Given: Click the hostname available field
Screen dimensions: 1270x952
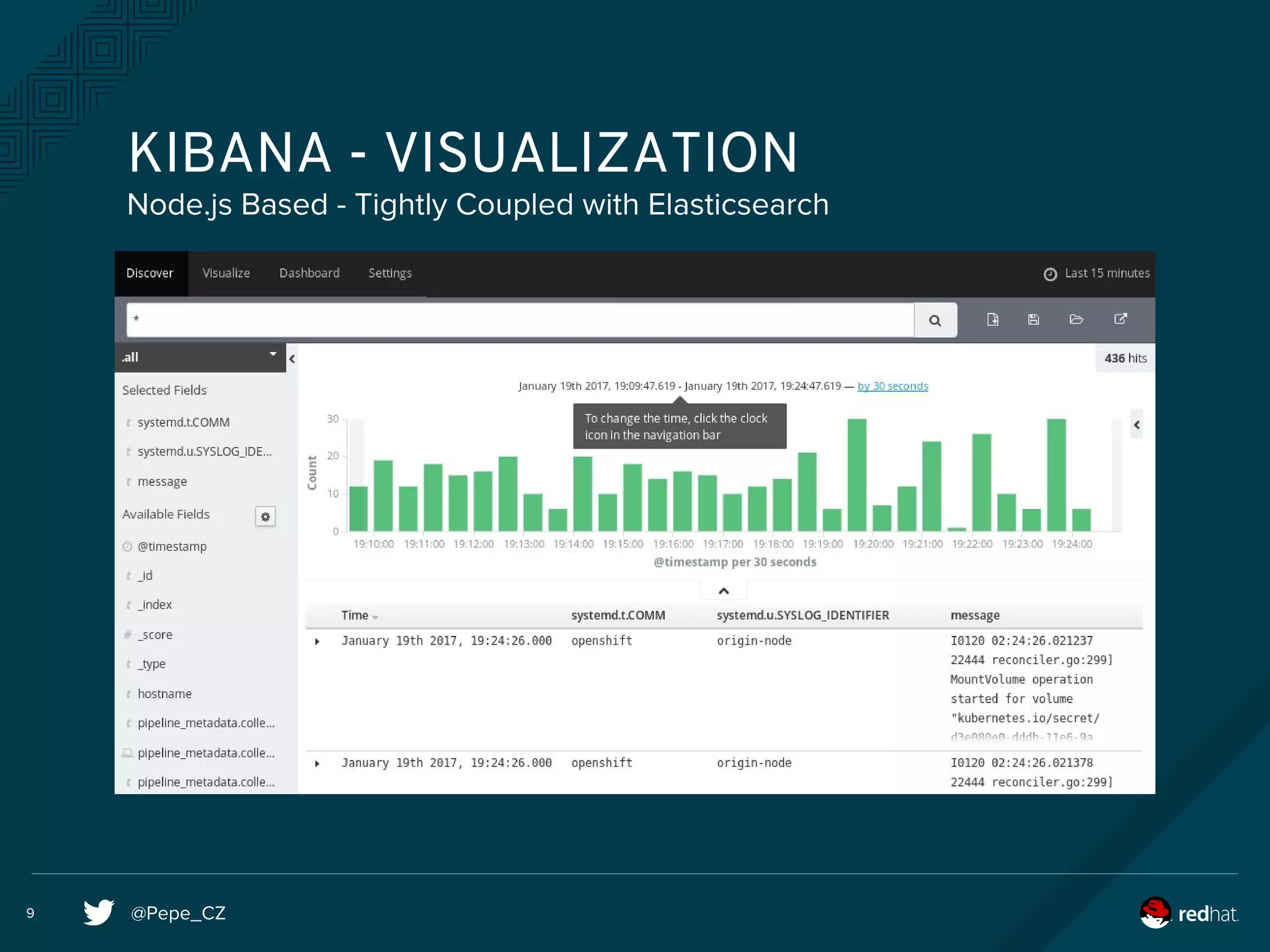Looking at the screenshot, I should pos(164,694).
